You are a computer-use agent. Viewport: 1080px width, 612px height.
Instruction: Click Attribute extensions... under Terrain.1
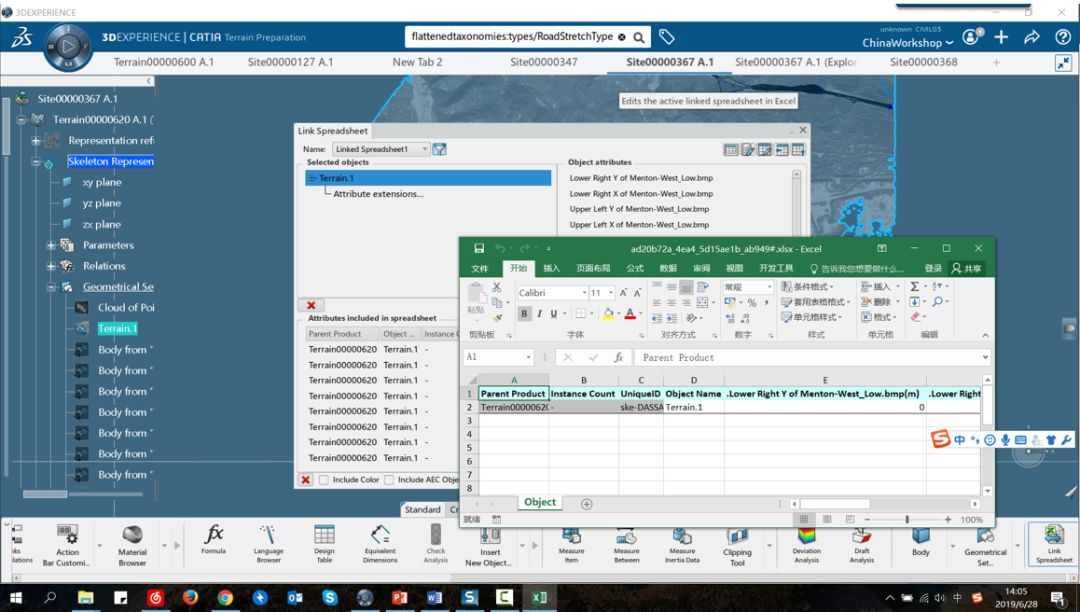(x=377, y=194)
